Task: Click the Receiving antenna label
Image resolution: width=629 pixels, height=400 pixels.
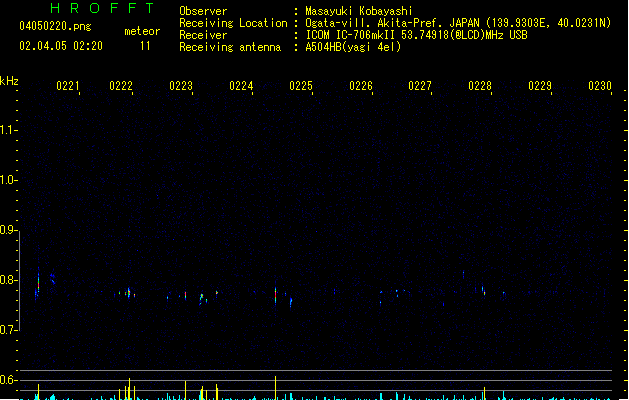Action: [230, 47]
